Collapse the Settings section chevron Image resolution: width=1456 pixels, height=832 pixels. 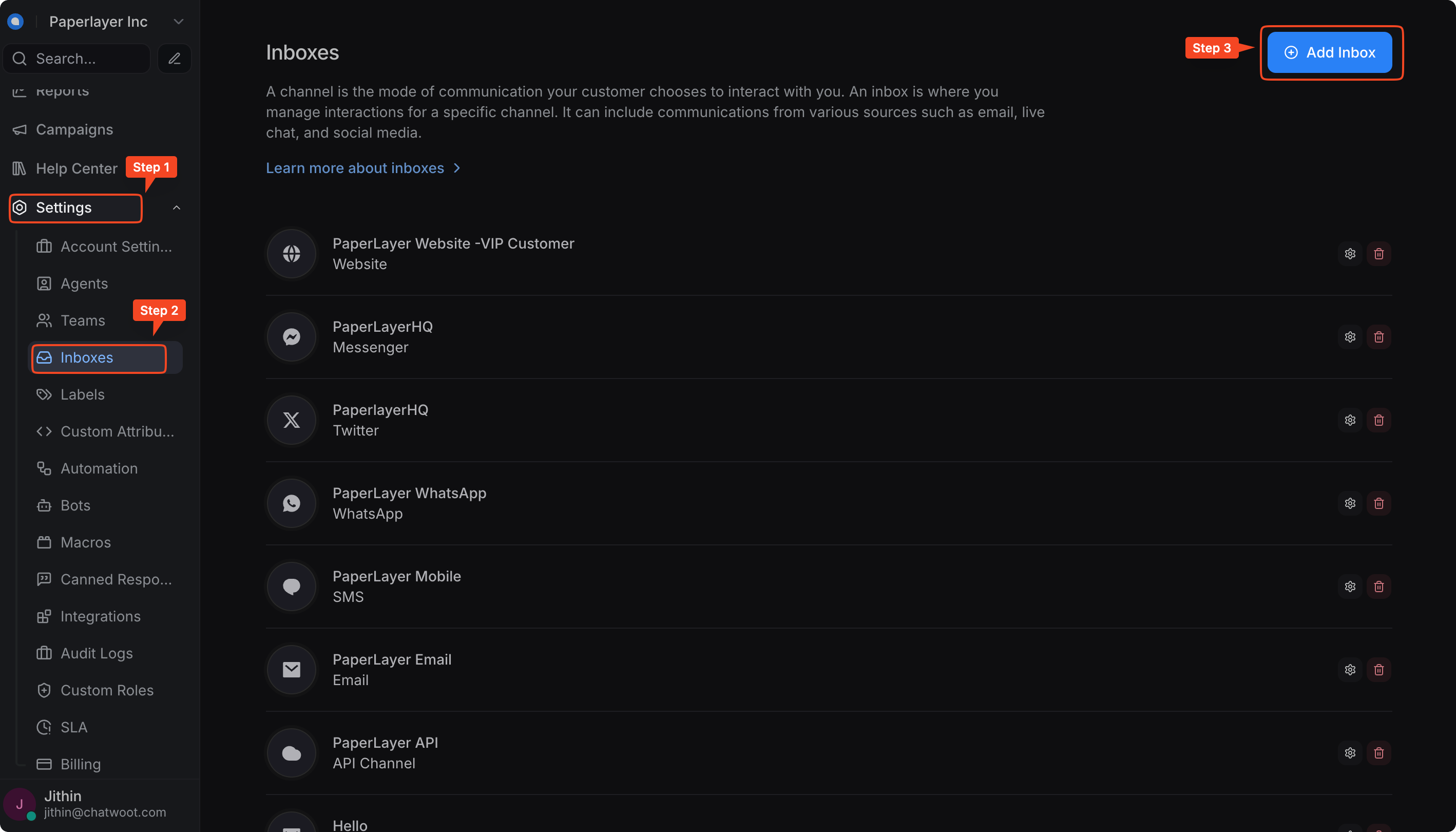[177, 208]
